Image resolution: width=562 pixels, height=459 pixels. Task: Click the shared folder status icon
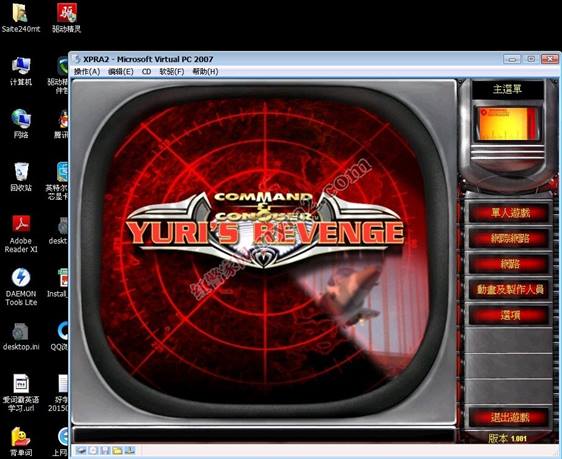117,450
